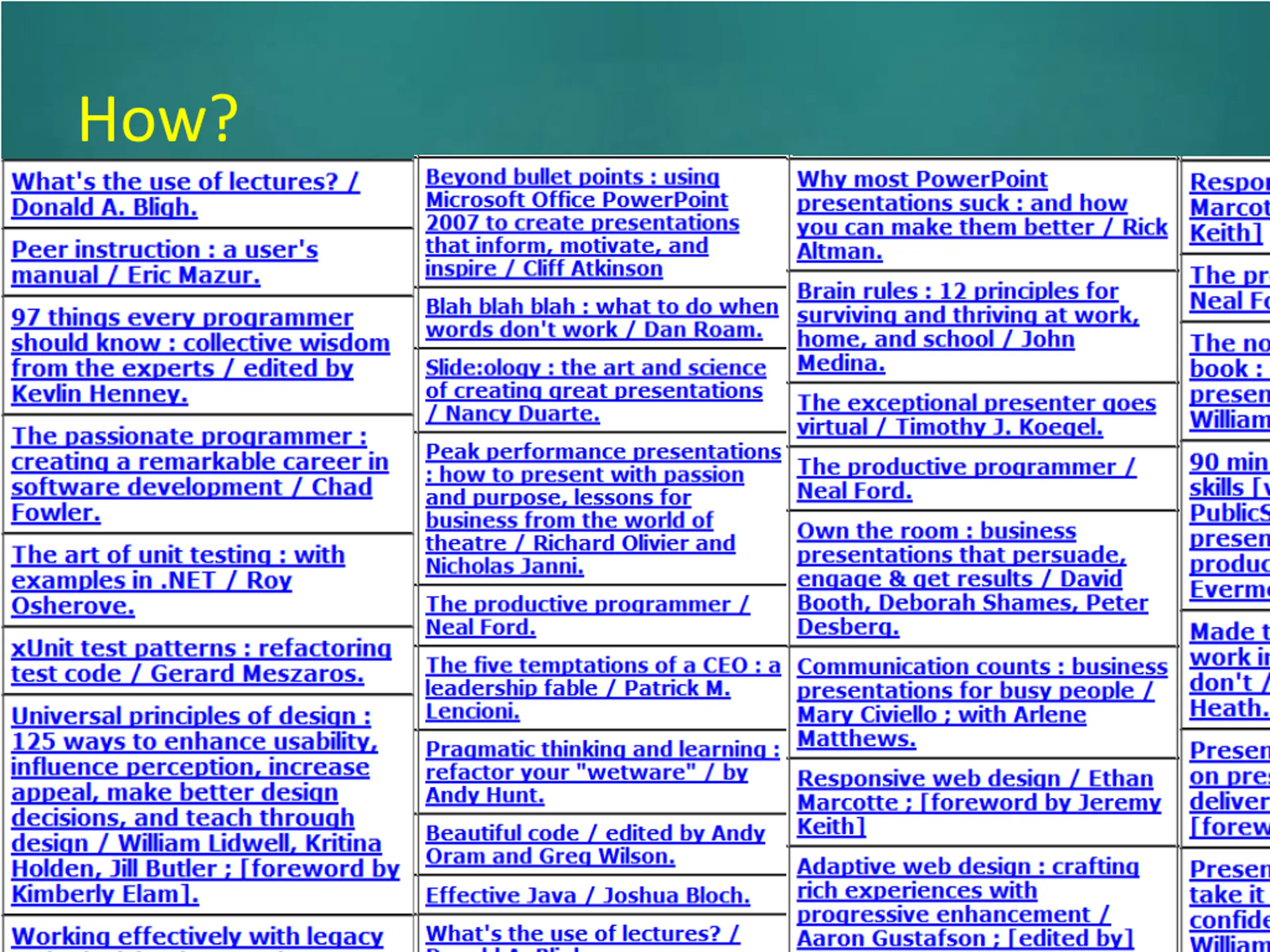Open "Working effectively with legacy" link
The image size is (1270, 952).
tap(197, 938)
